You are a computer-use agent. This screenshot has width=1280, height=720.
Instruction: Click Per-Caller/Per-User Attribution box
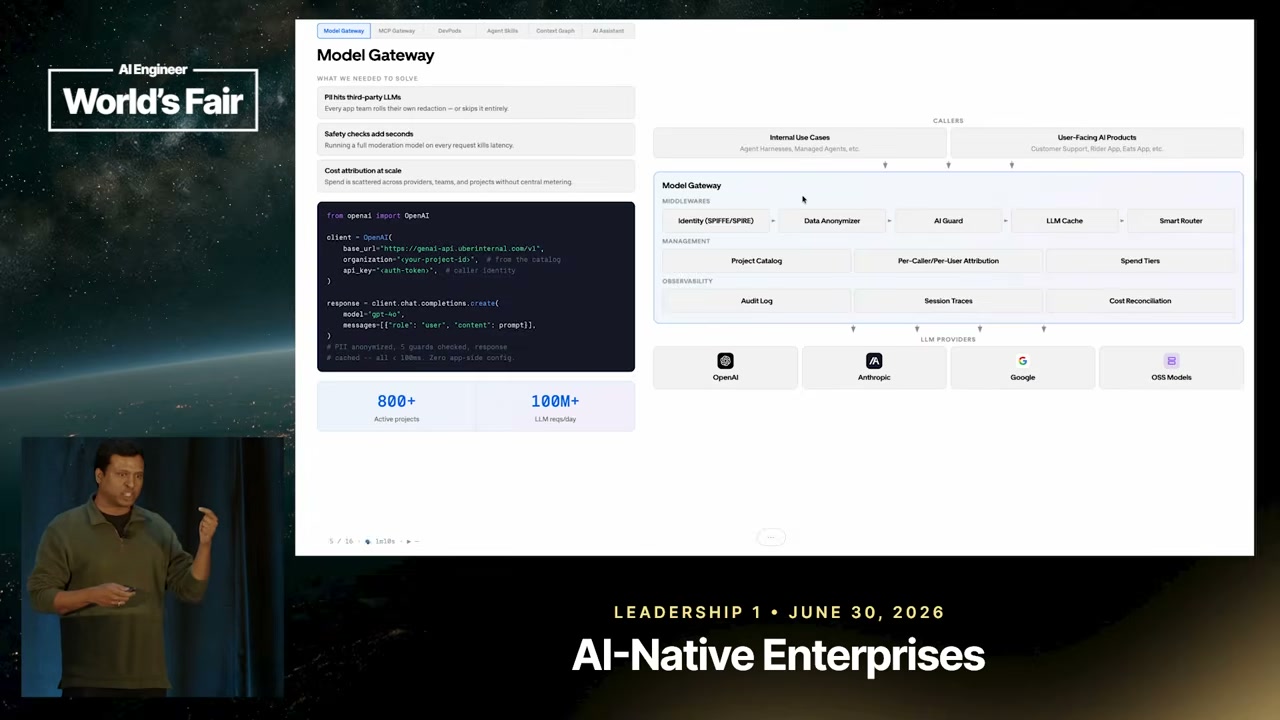[x=948, y=261]
